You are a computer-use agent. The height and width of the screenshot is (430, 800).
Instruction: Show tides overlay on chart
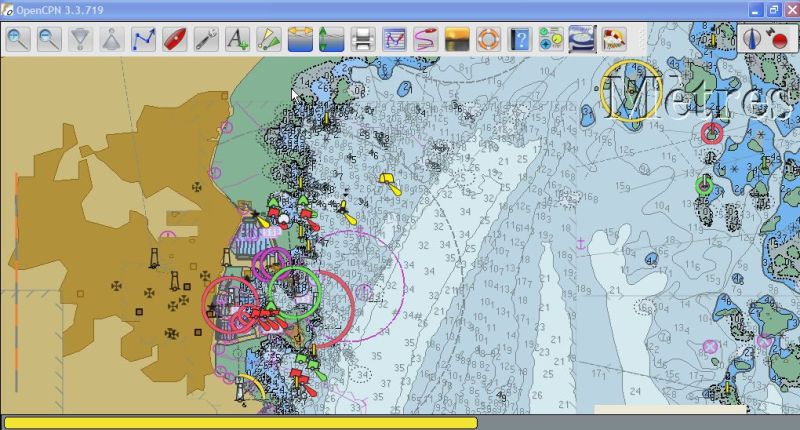point(331,40)
